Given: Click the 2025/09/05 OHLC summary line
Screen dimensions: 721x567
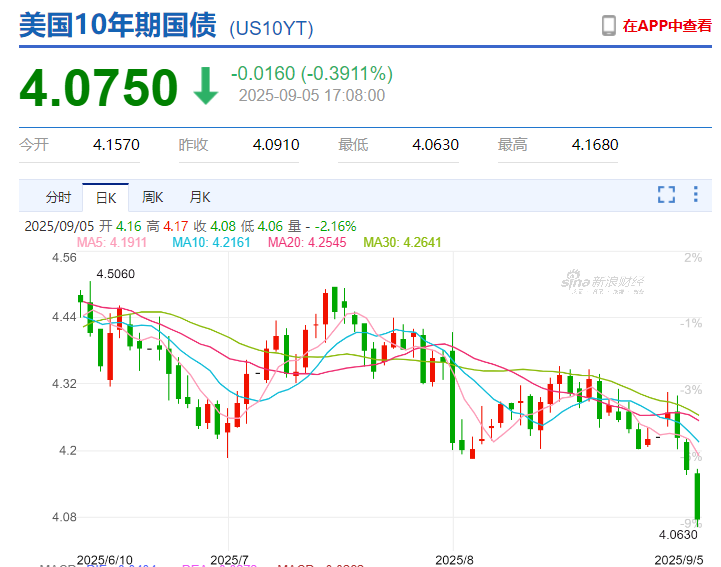Looking at the screenshot, I should [190, 226].
